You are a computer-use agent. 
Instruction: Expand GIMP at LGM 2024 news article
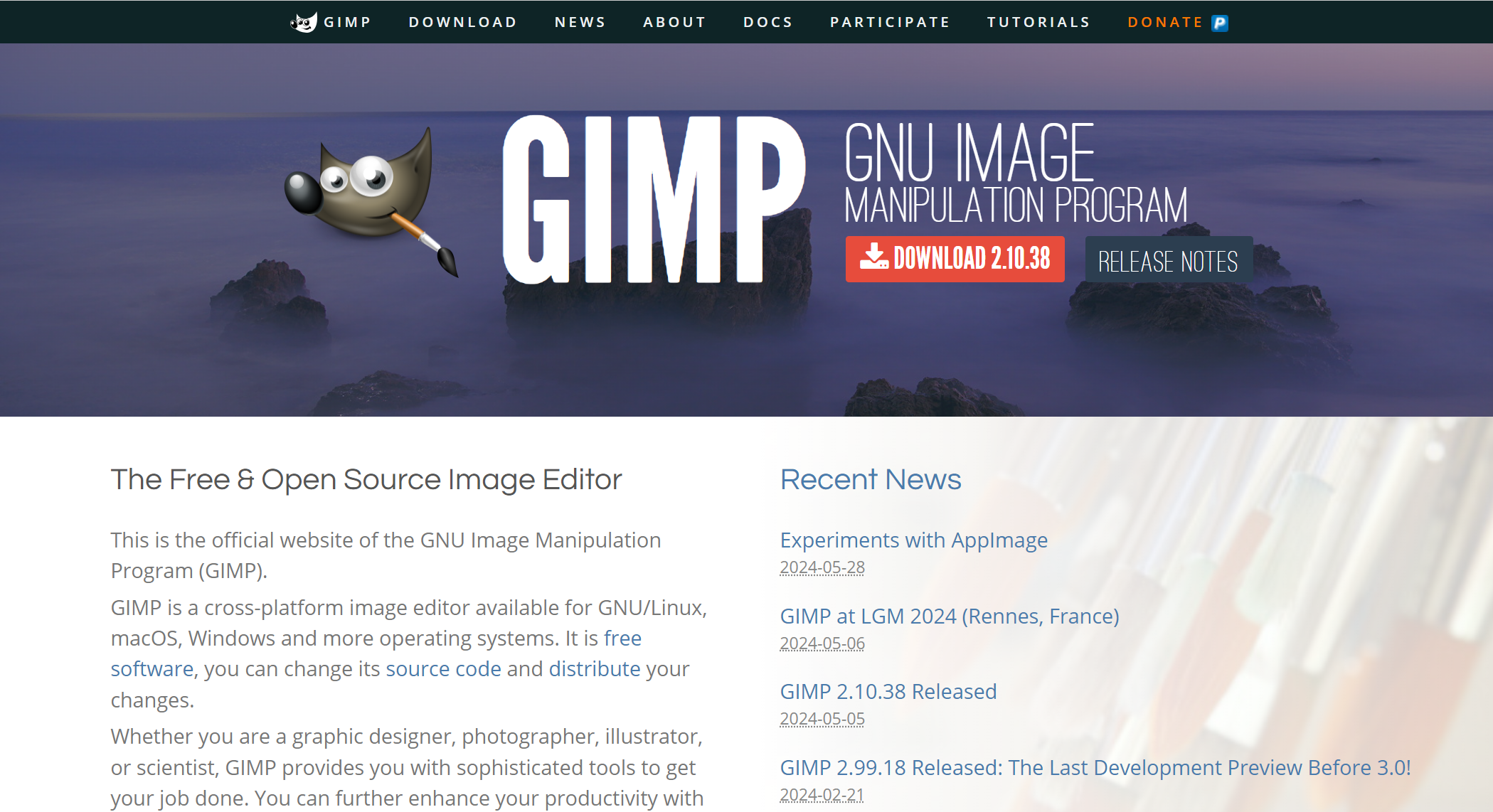coord(950,615)
